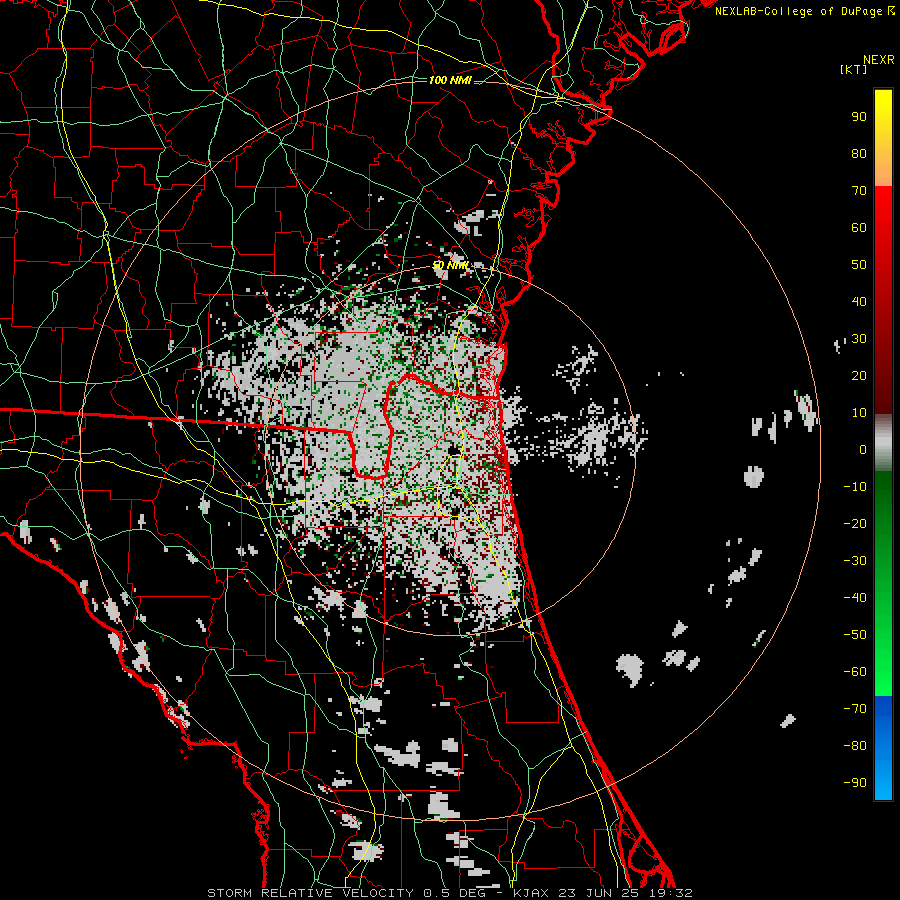900x900 pixels.
Task: Click the -70 value on the velocity scale
Action: click(x=855, y=709)
